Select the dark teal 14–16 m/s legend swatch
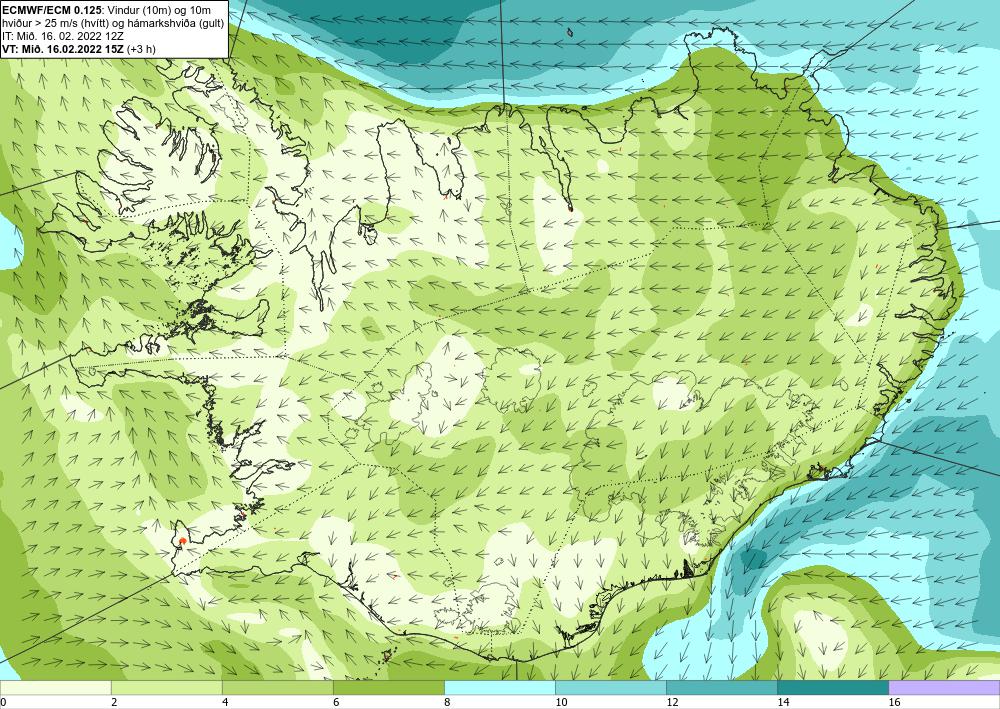1000x709 pixels. 832,687
